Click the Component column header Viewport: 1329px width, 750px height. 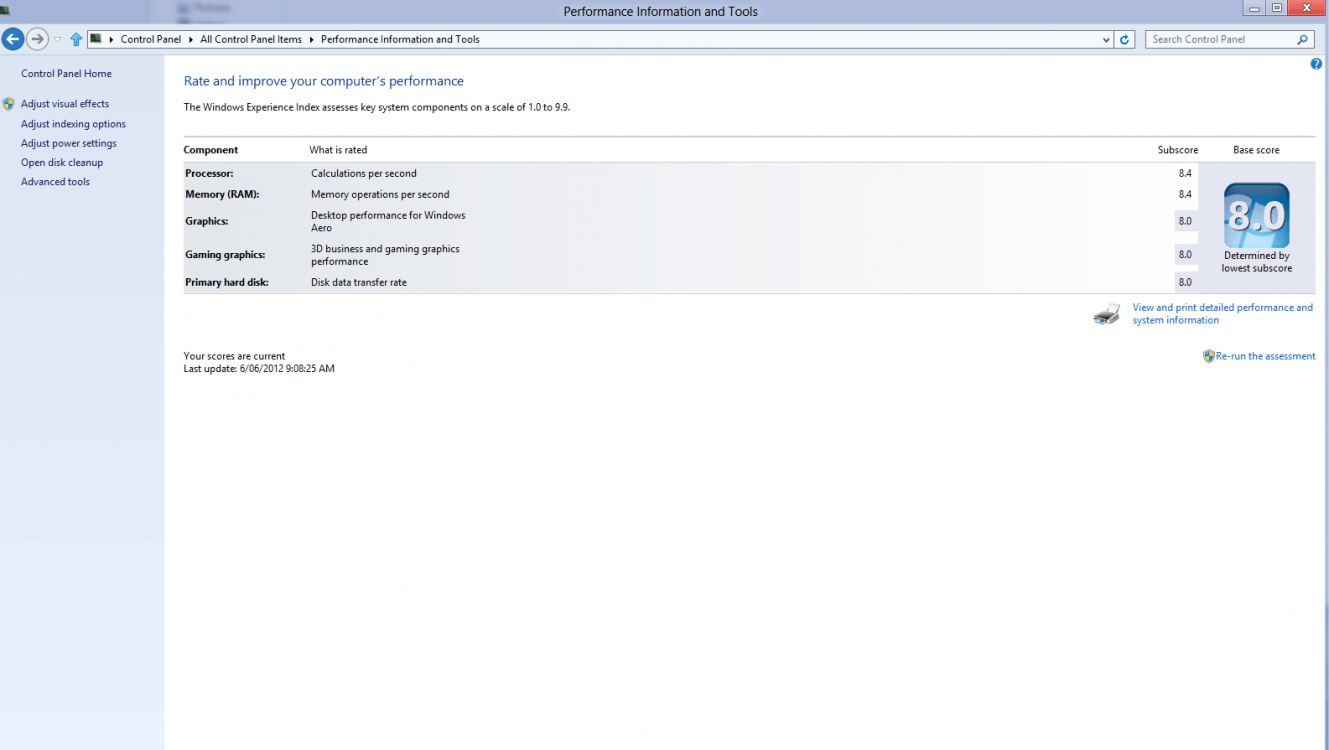point(211,150)
